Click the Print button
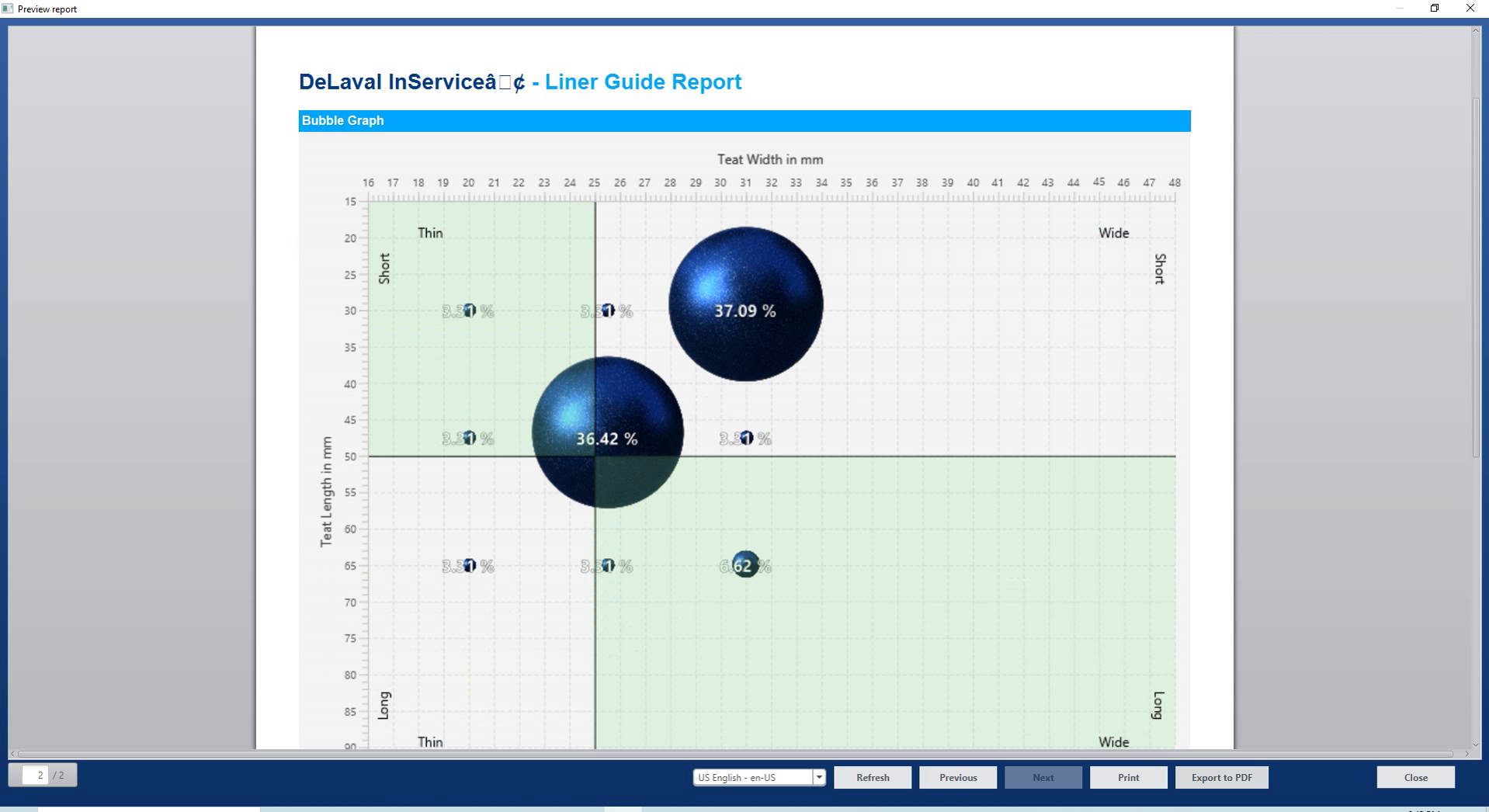1489x812 pixels. [1129, 777]
